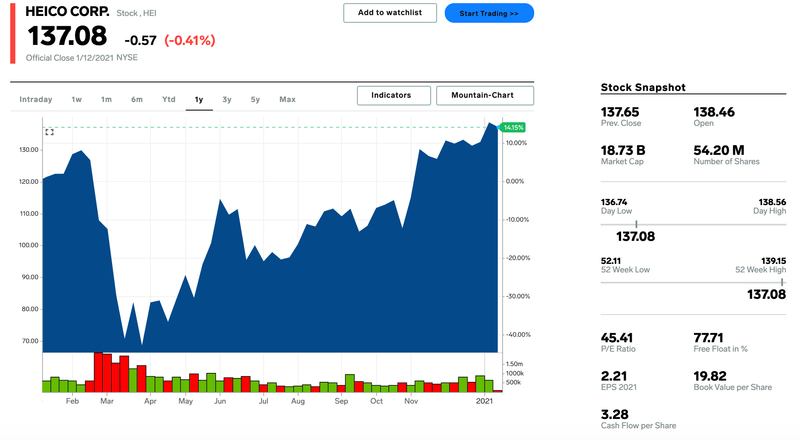Click the Stock, HEI ticker label
Viewport: 800px width, 440px height.
[x=136, y=13]
